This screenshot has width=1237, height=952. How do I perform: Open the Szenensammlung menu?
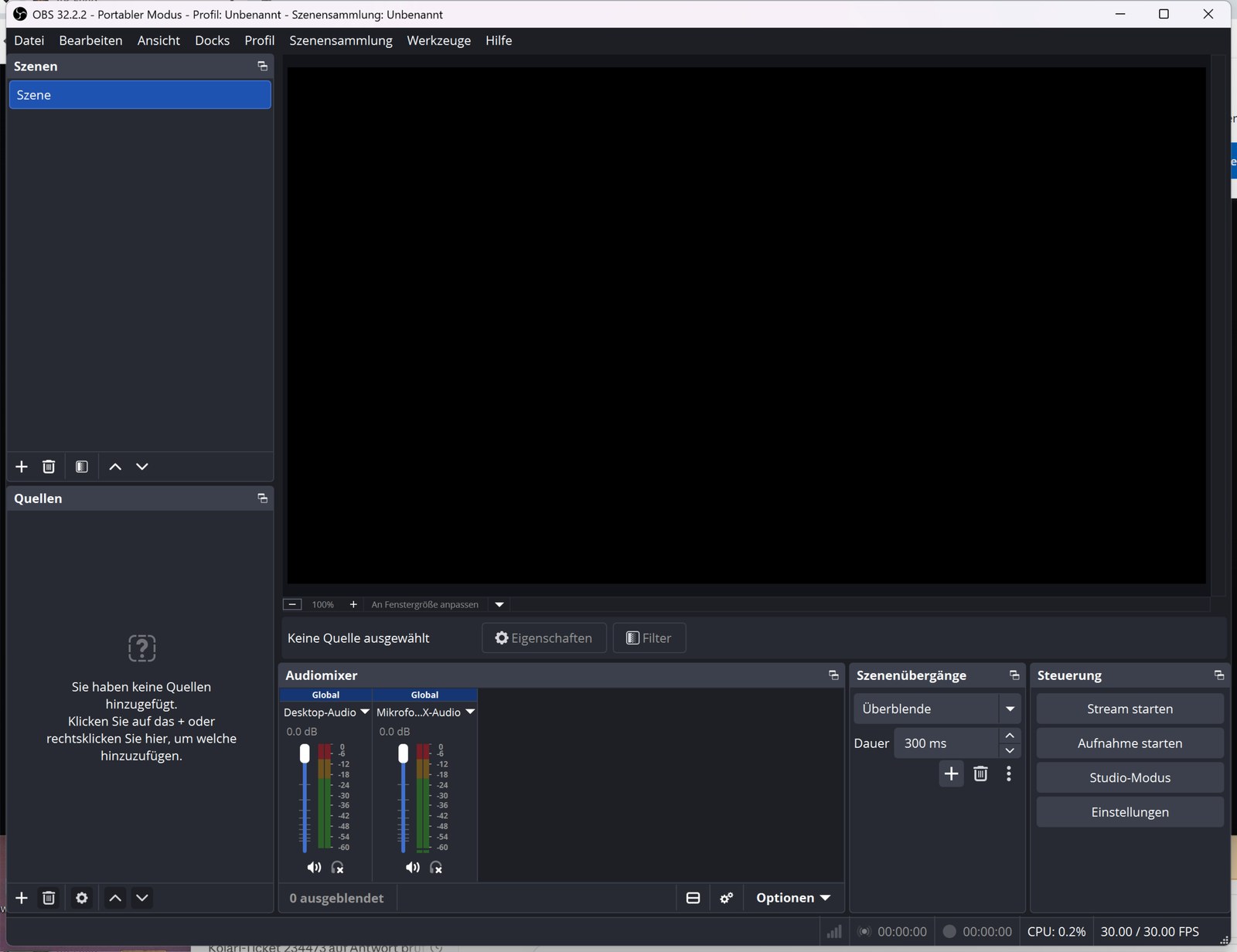pyautogui.click(x=341, y=40)
